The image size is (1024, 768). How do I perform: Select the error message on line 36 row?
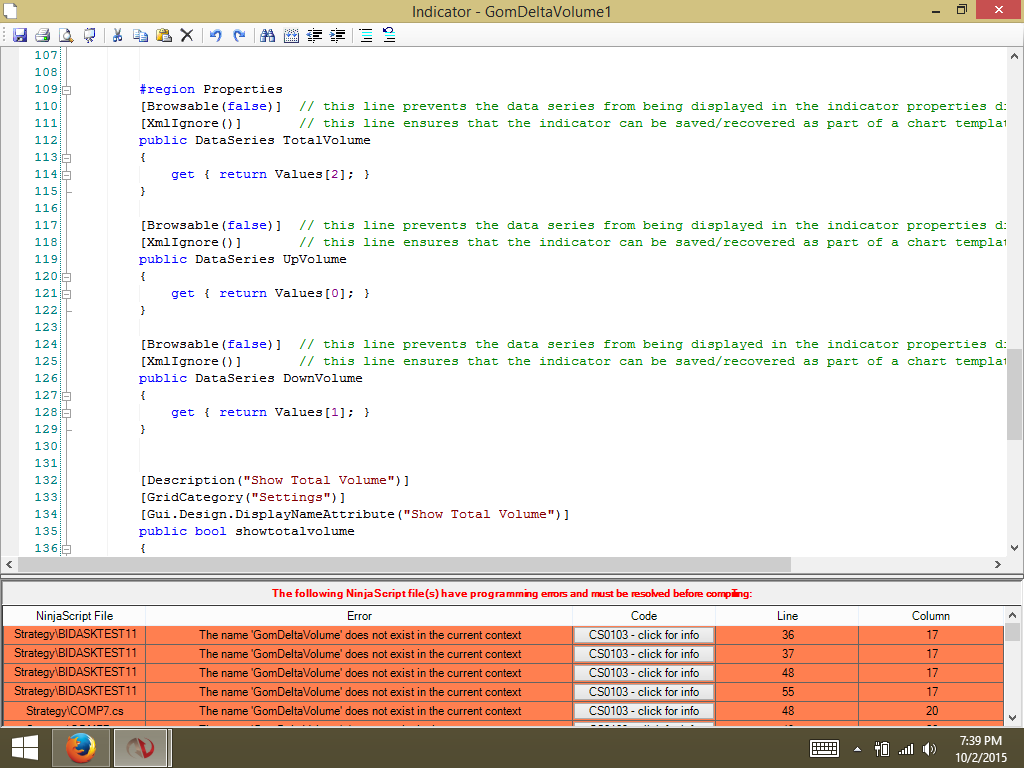tap(359, 635)
